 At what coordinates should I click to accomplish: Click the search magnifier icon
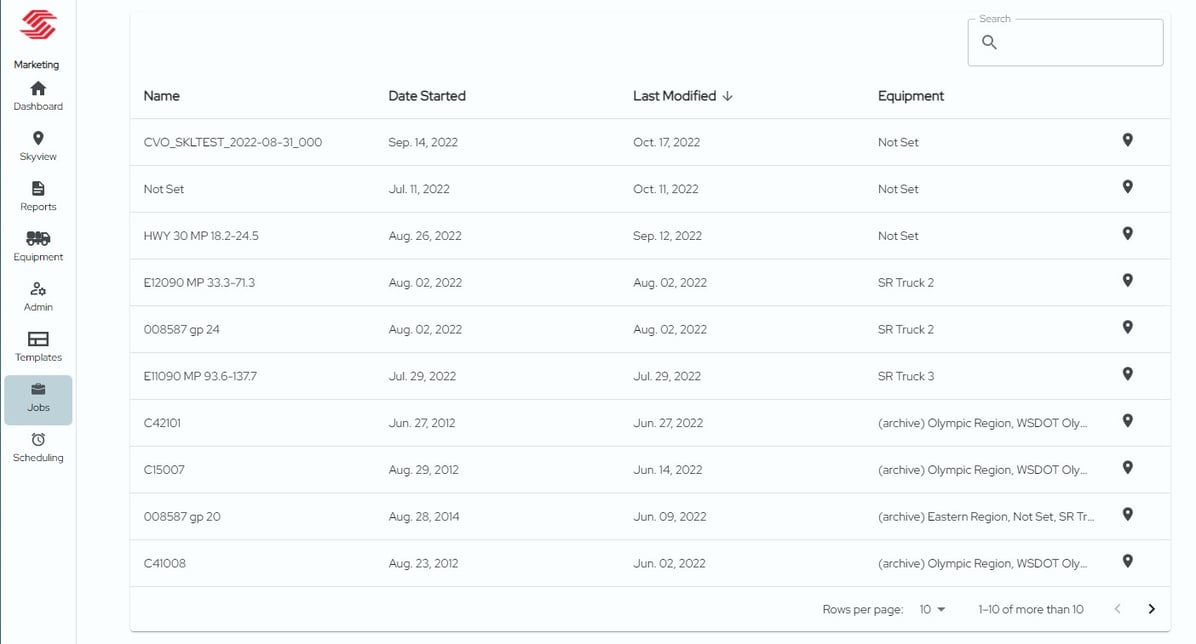pos(989,42)
